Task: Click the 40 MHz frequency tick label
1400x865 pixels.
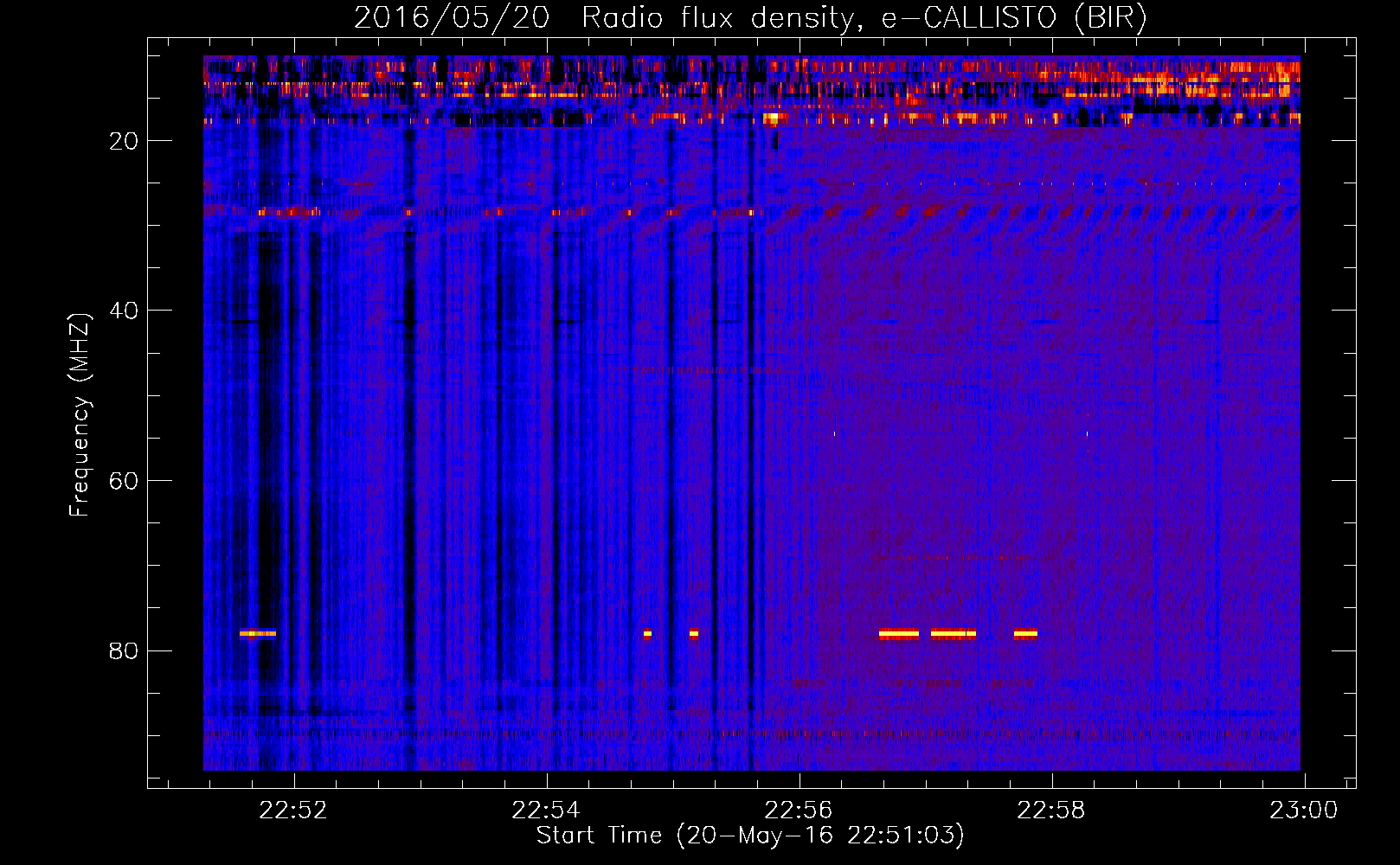Action: coord(124,311)
